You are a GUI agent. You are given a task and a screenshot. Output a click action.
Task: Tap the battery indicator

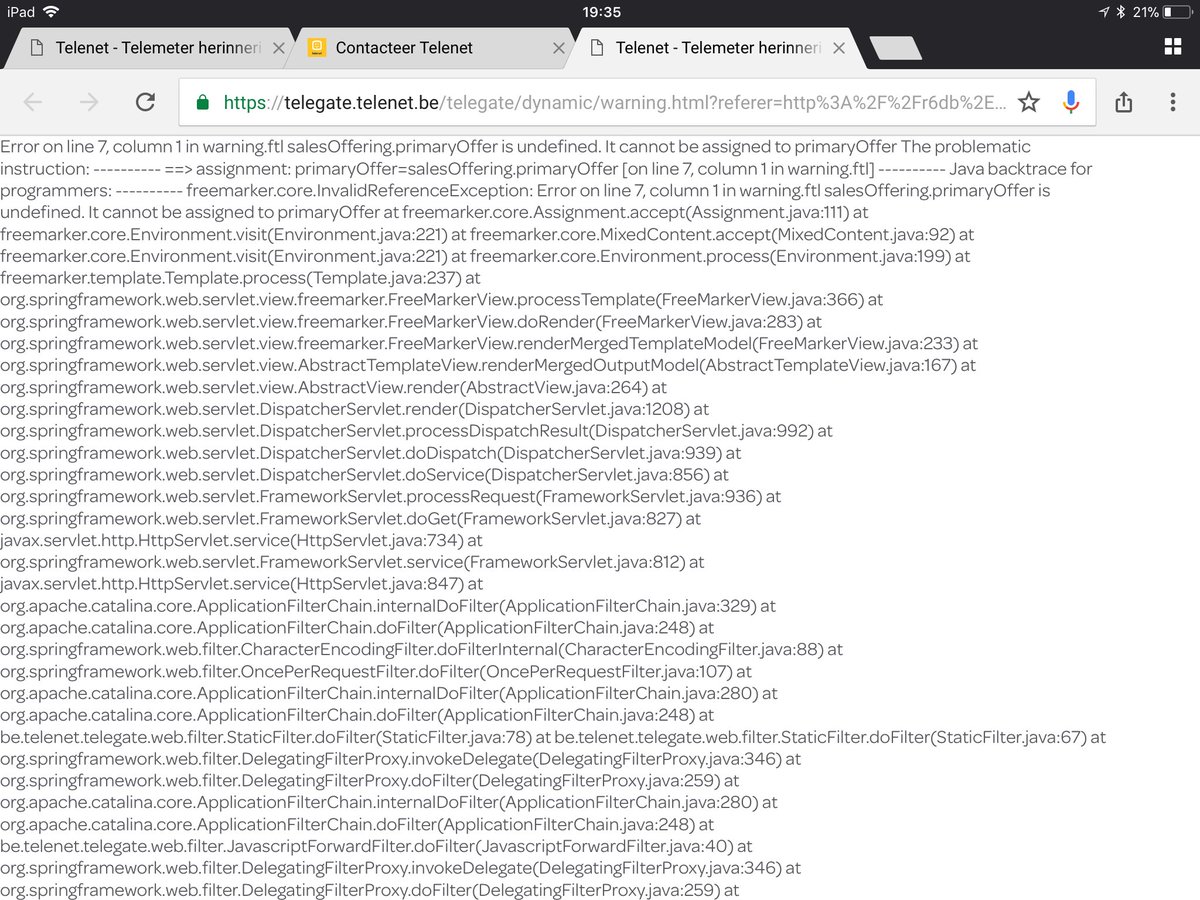[x=1178, y=12]
